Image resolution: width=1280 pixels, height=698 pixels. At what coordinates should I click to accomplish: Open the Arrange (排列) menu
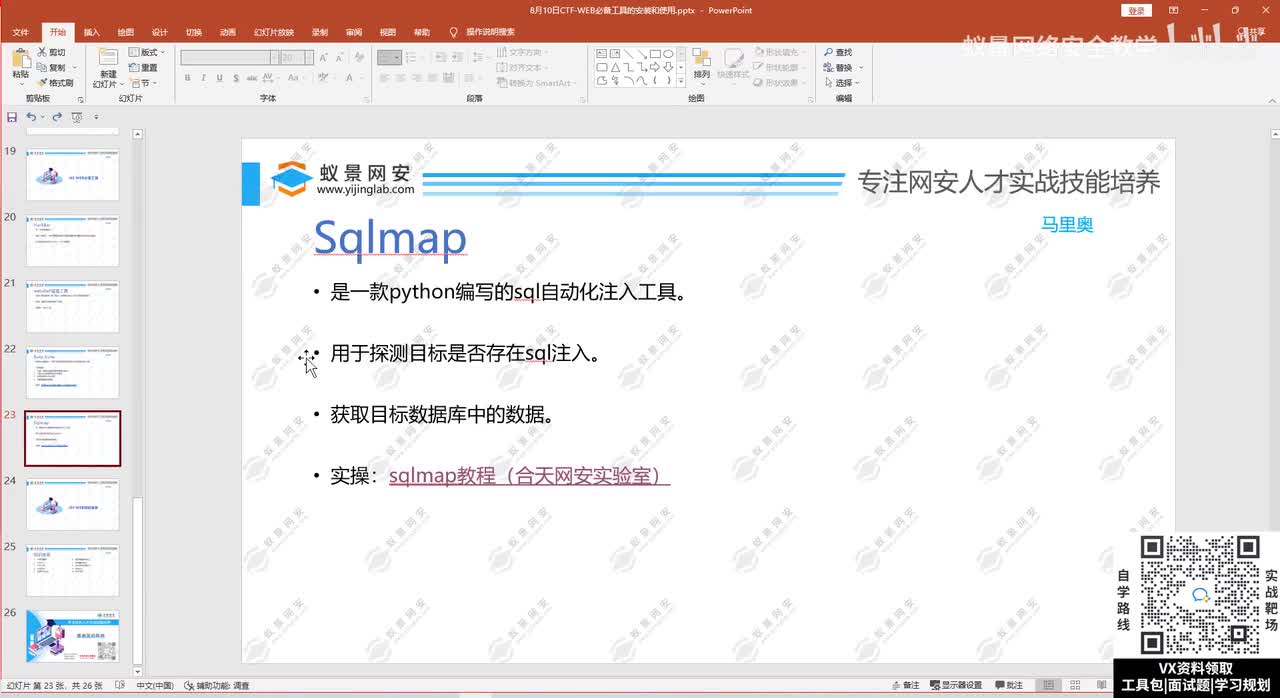701,65
